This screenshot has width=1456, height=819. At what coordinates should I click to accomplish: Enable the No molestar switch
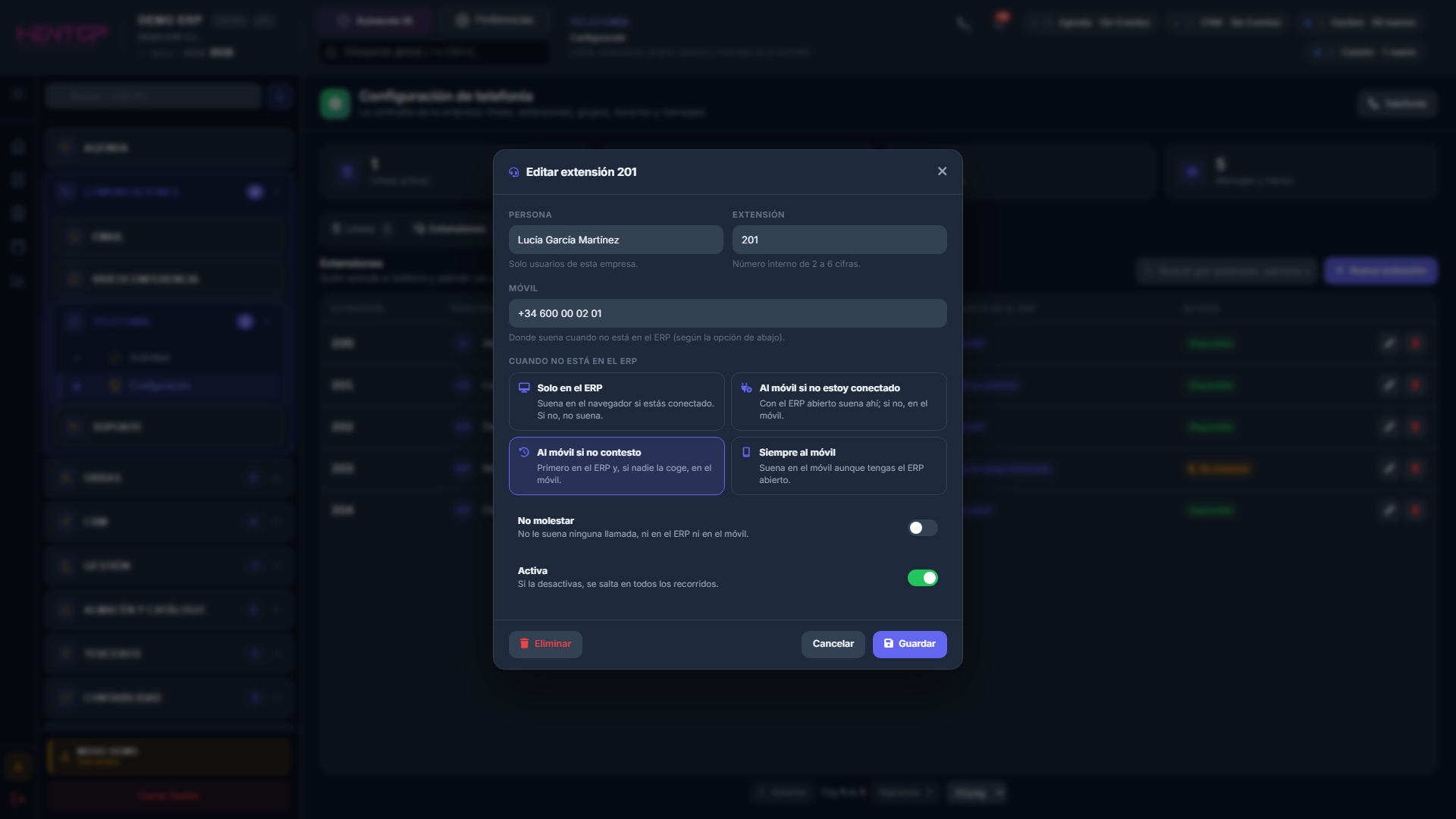click(923, 528)
